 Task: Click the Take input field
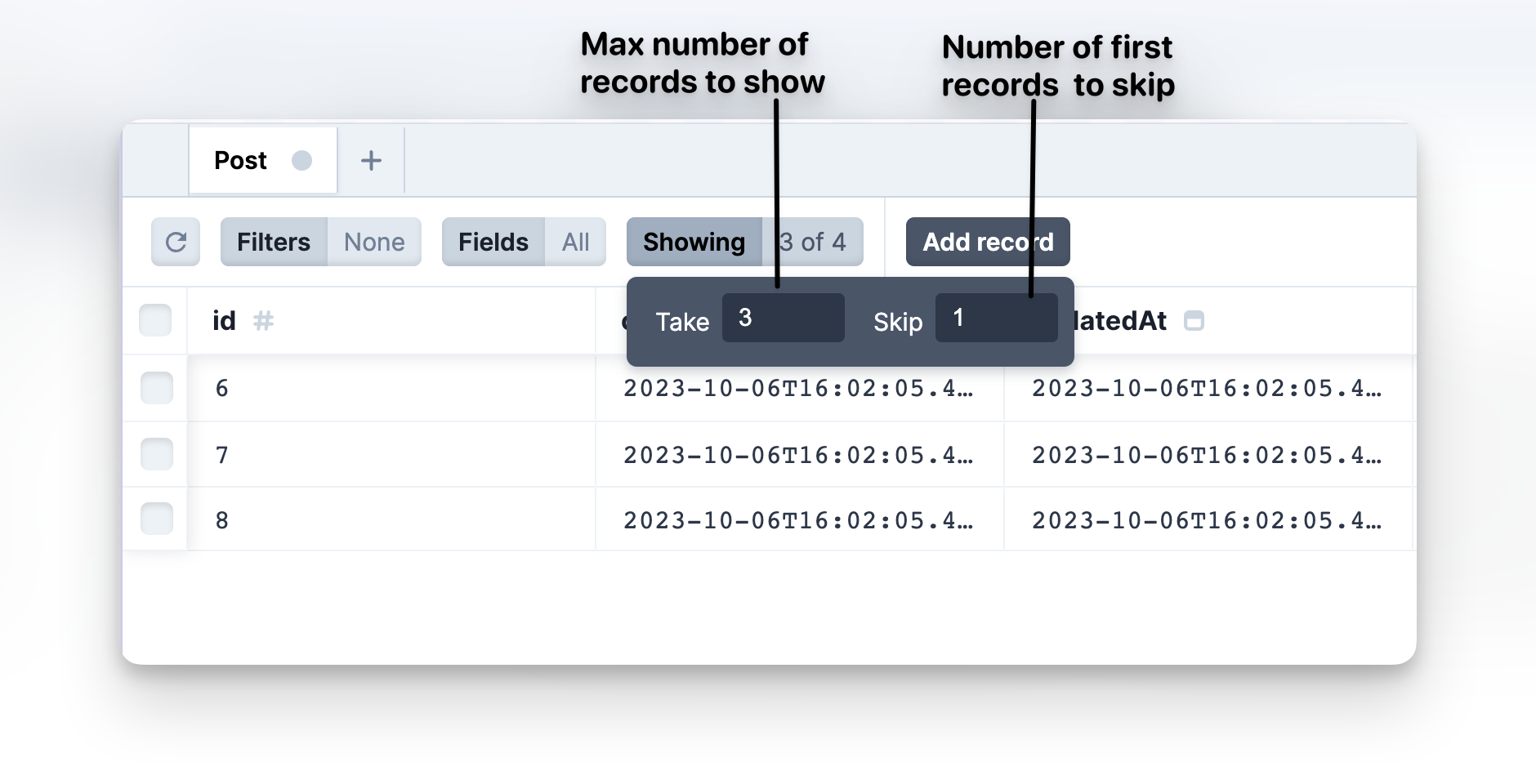[x=783, y=318]
